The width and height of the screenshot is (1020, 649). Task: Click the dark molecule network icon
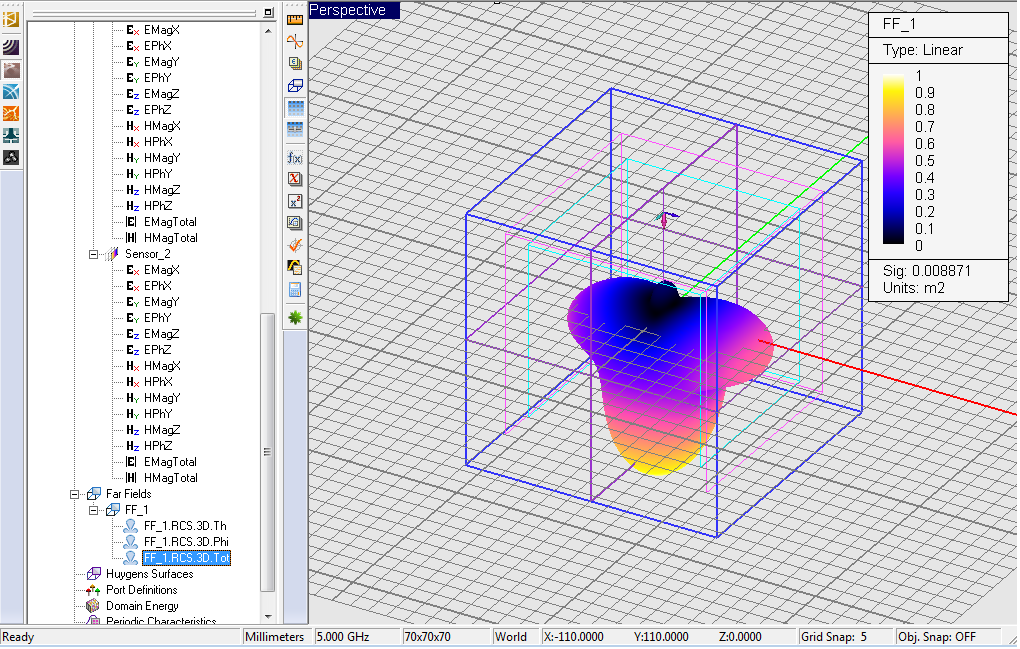[11, 157]
